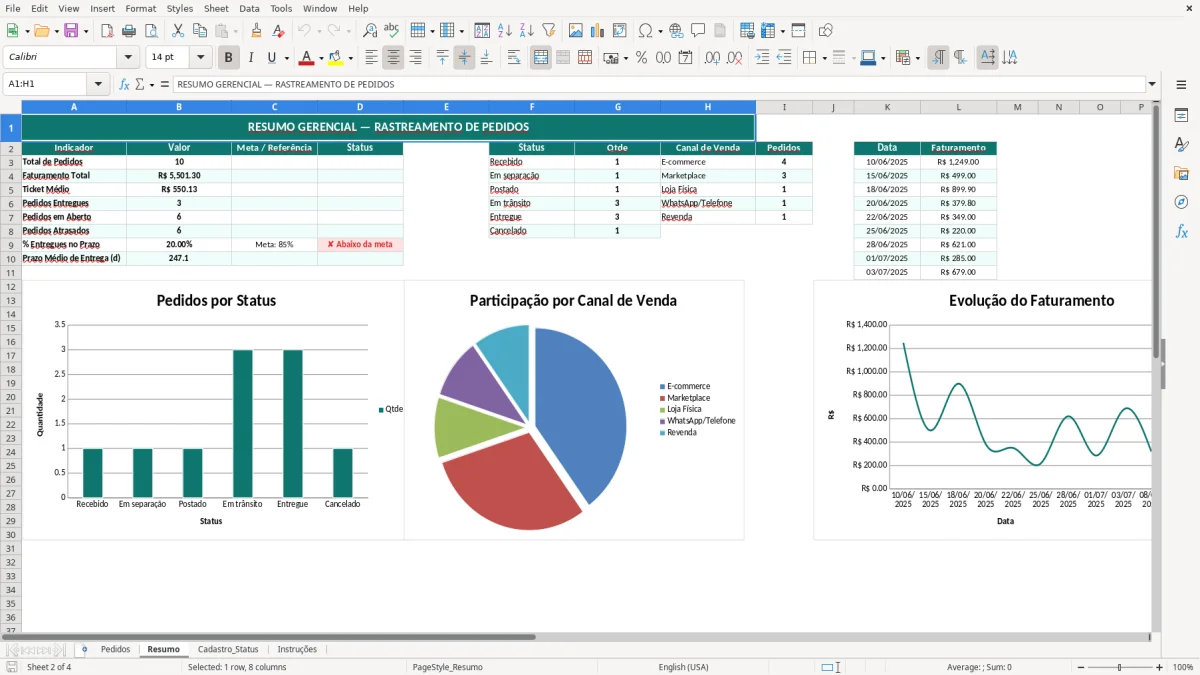Toggle Align Right
This screenshot has height=675, width=1200.
(416, 58)
